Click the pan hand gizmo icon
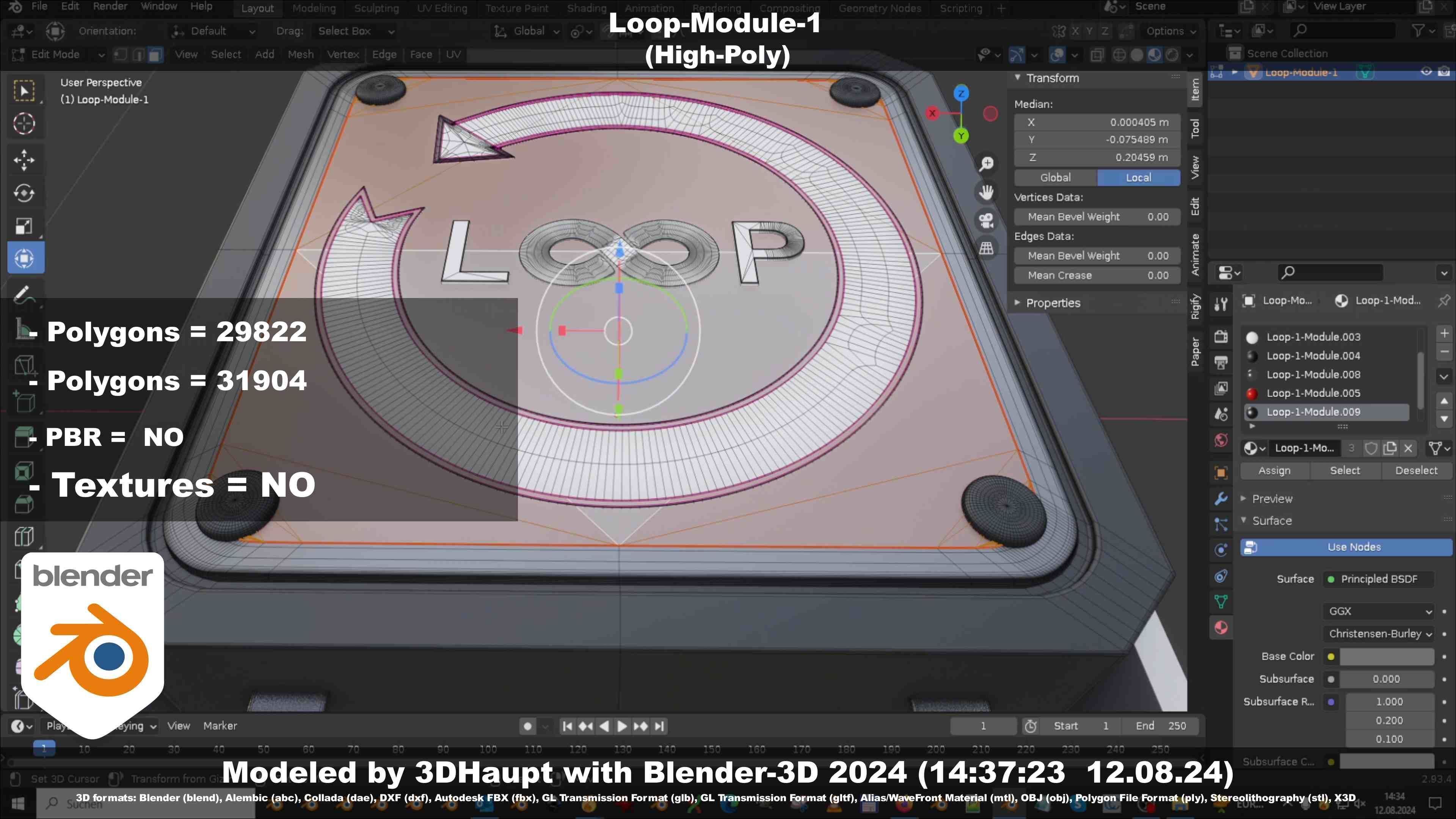 click(x=986, y=192)
